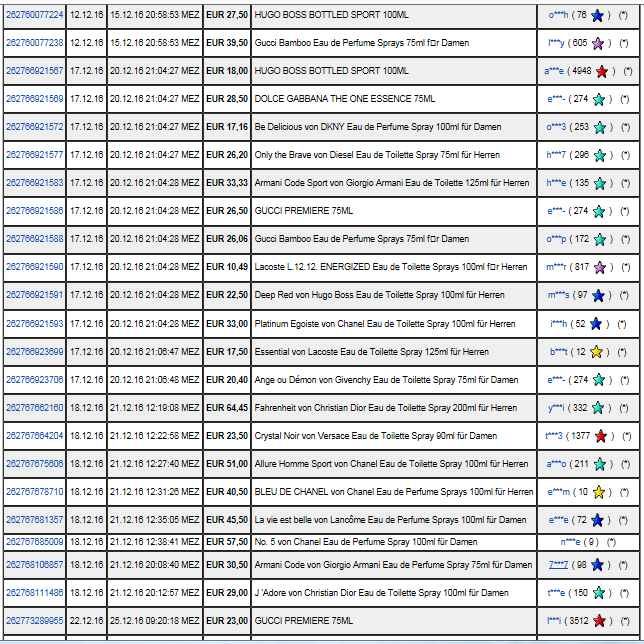Open buyer profile a***e with score 4948
The image size is (644, 644).
(x=554, y=71)
